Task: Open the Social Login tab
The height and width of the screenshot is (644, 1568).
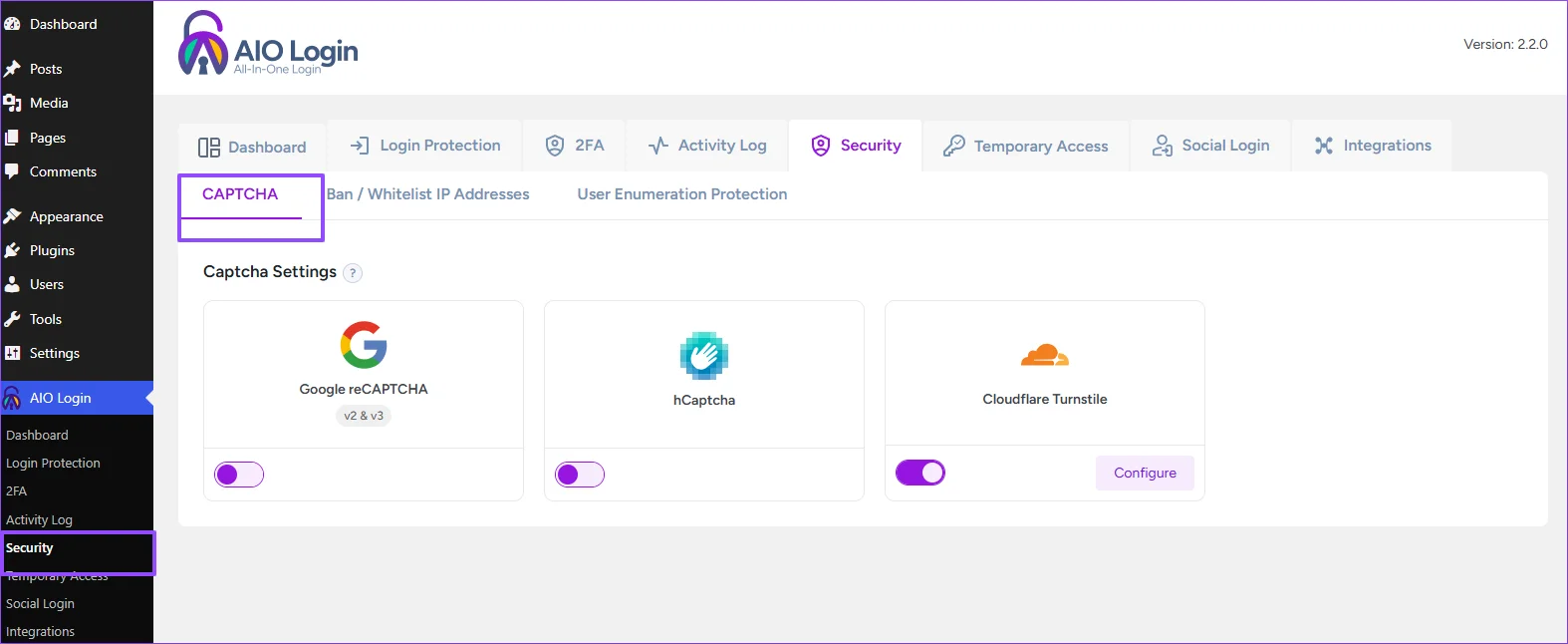Action: tap(1210, 146)
